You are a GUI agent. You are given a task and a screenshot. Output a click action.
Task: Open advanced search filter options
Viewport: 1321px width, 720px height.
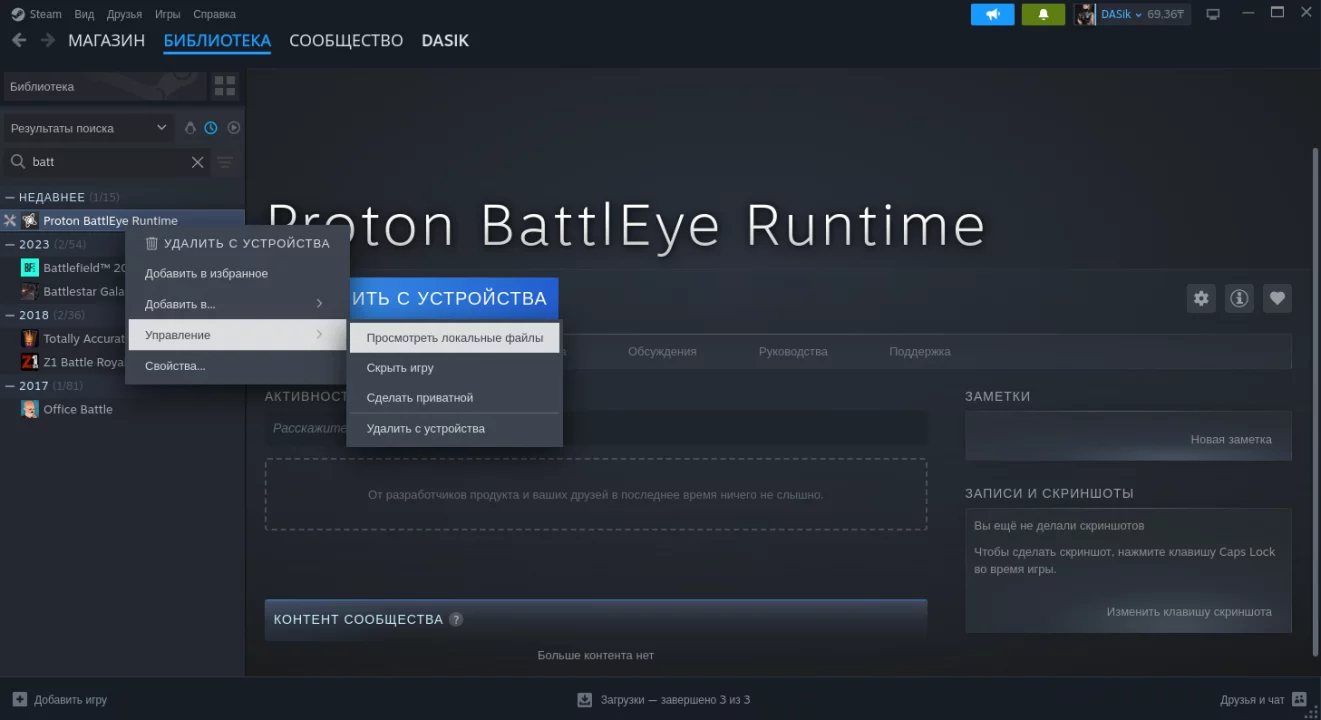coord(225,162)
